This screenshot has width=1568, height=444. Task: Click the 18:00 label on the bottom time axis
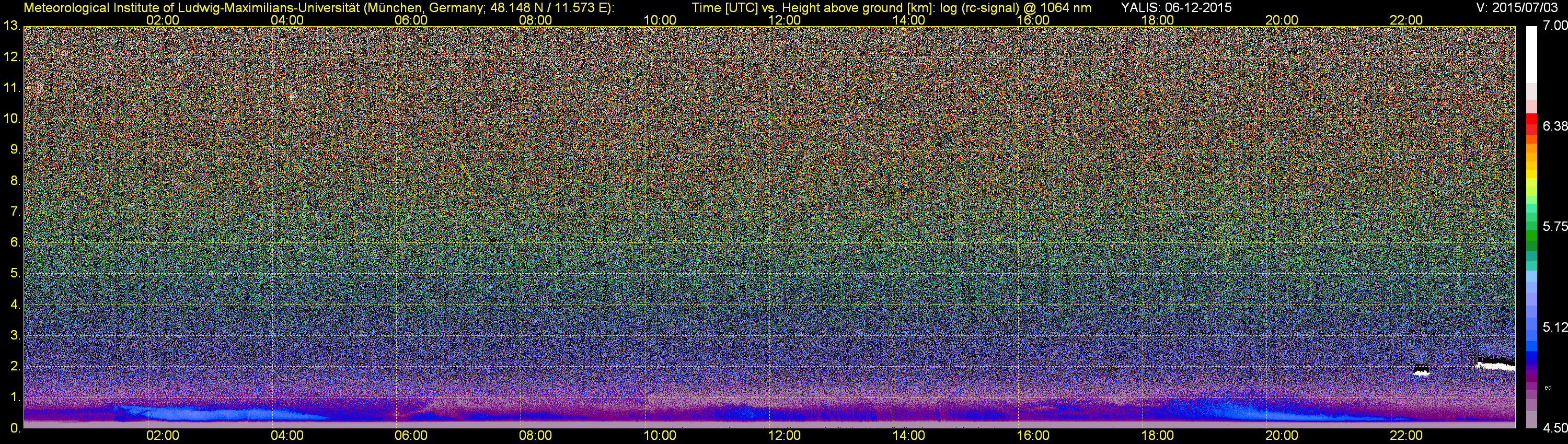click(x=1158, y=436)
